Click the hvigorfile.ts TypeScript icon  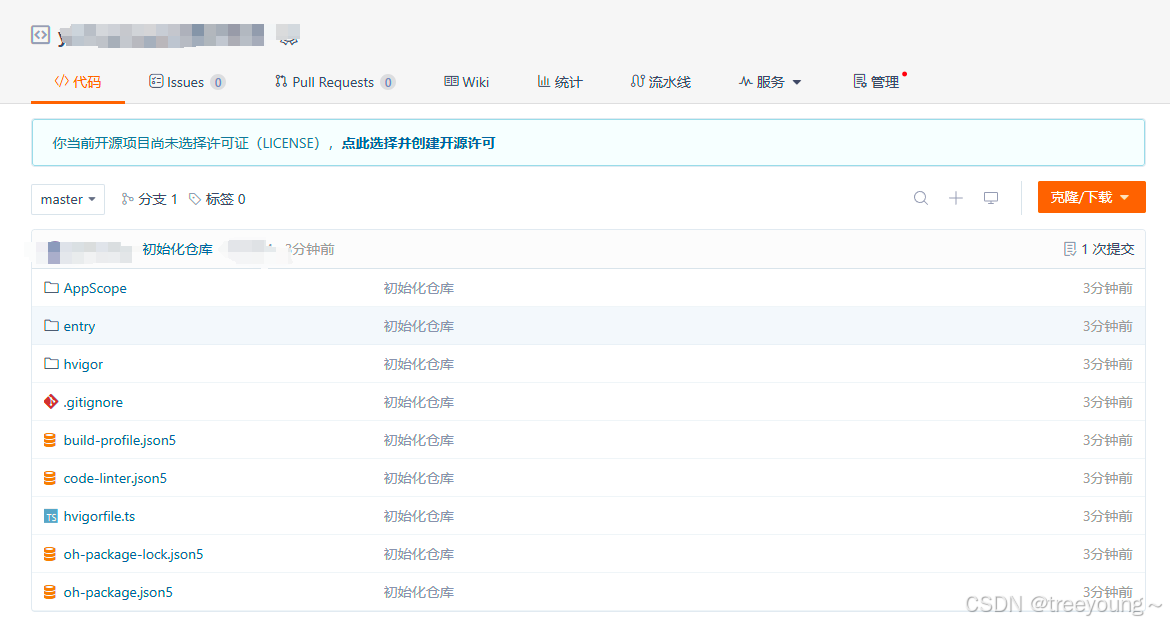pos(51,516)
